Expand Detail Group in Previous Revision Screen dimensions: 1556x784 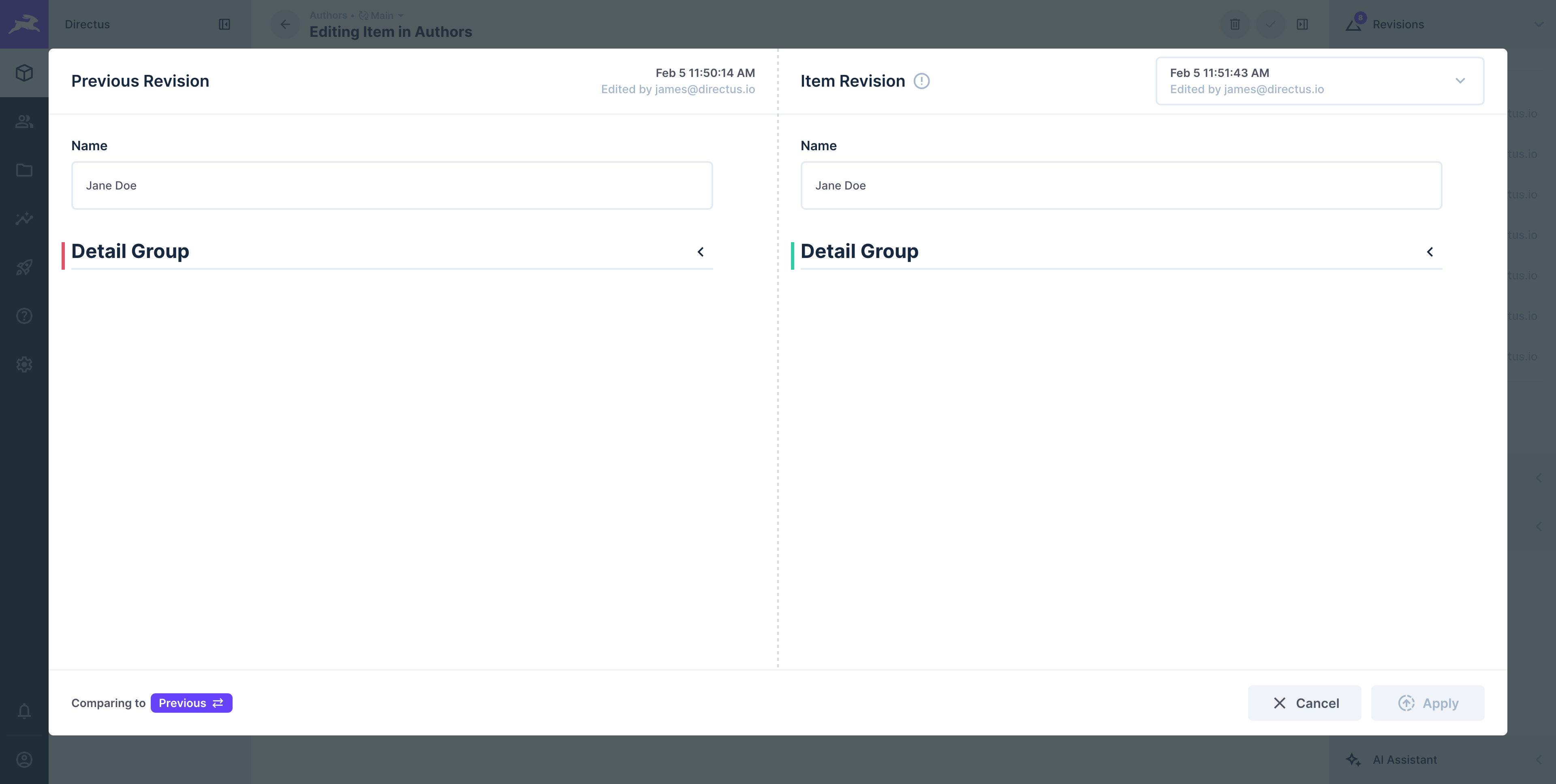point(700,251)
